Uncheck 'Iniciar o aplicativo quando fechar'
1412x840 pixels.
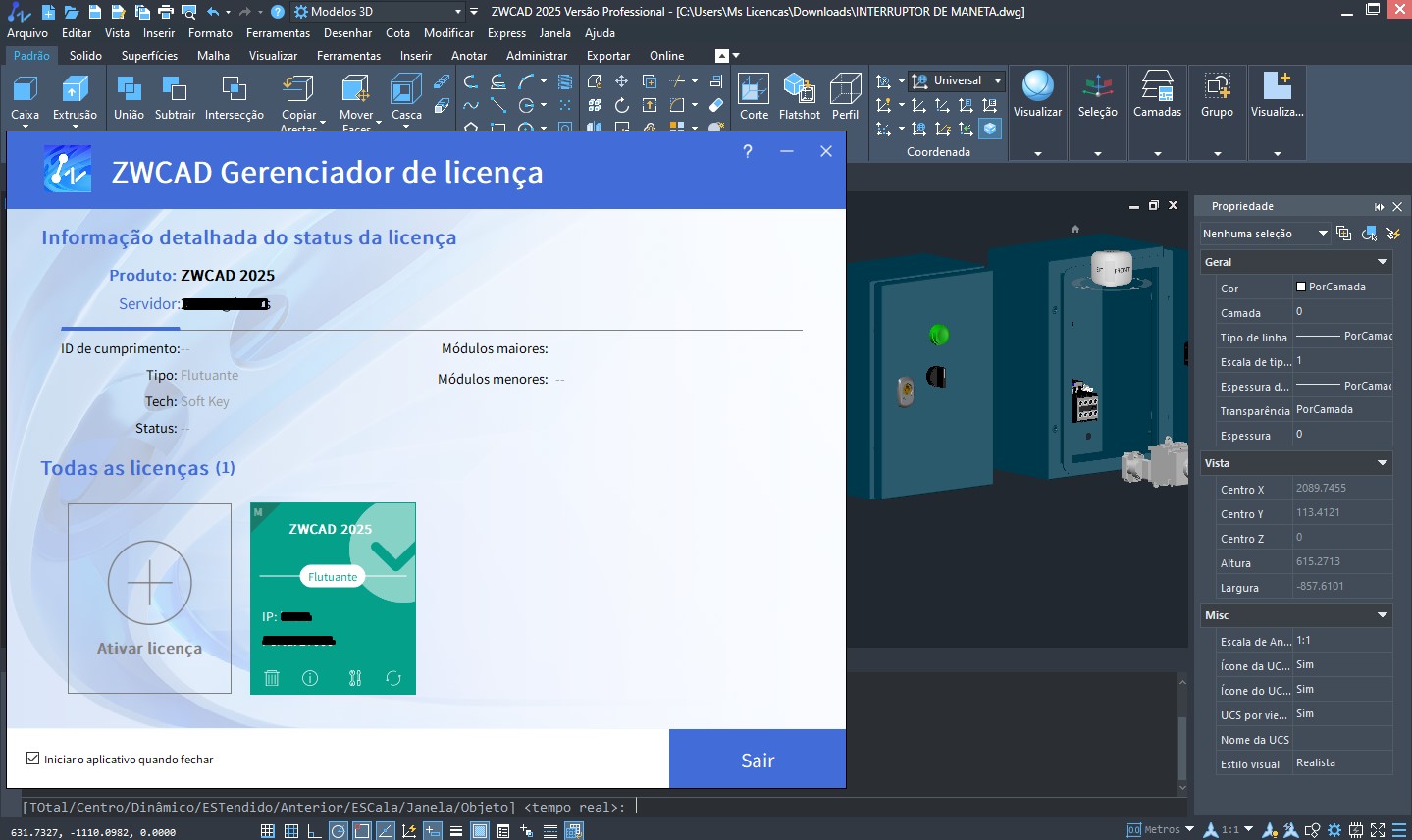coord(33,759)
